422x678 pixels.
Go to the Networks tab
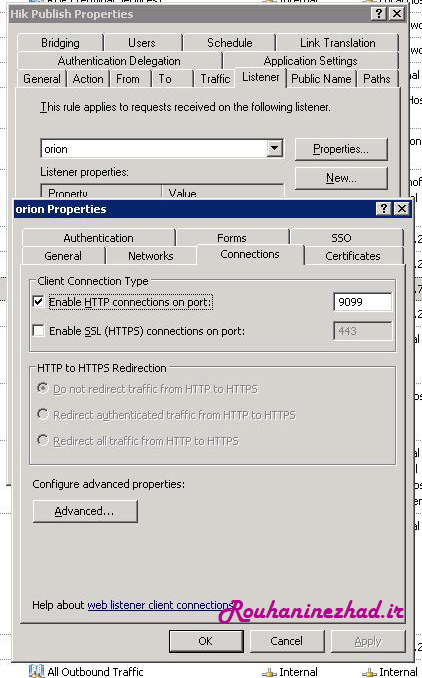tap(150, 256)
